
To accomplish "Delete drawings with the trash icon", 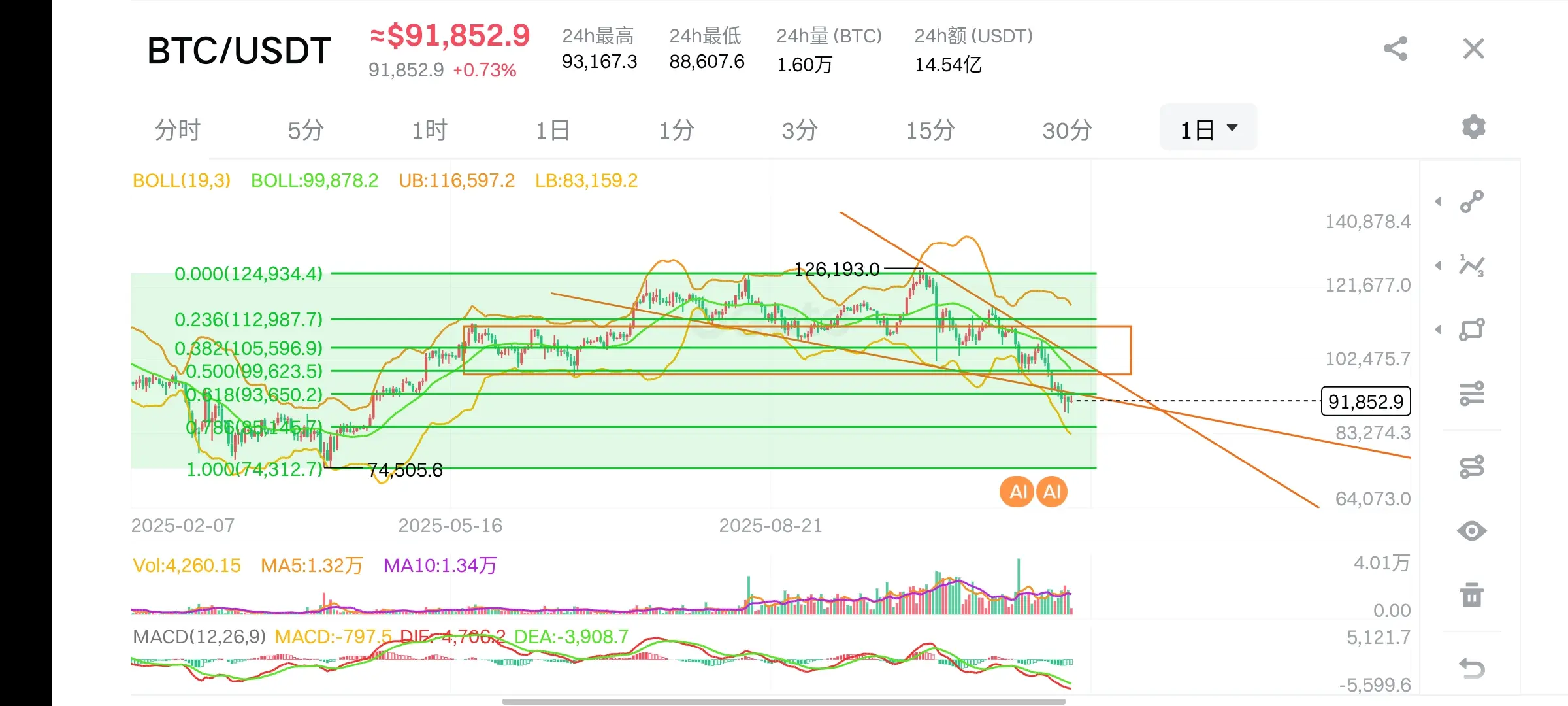I will click(x=1472, y=595).
